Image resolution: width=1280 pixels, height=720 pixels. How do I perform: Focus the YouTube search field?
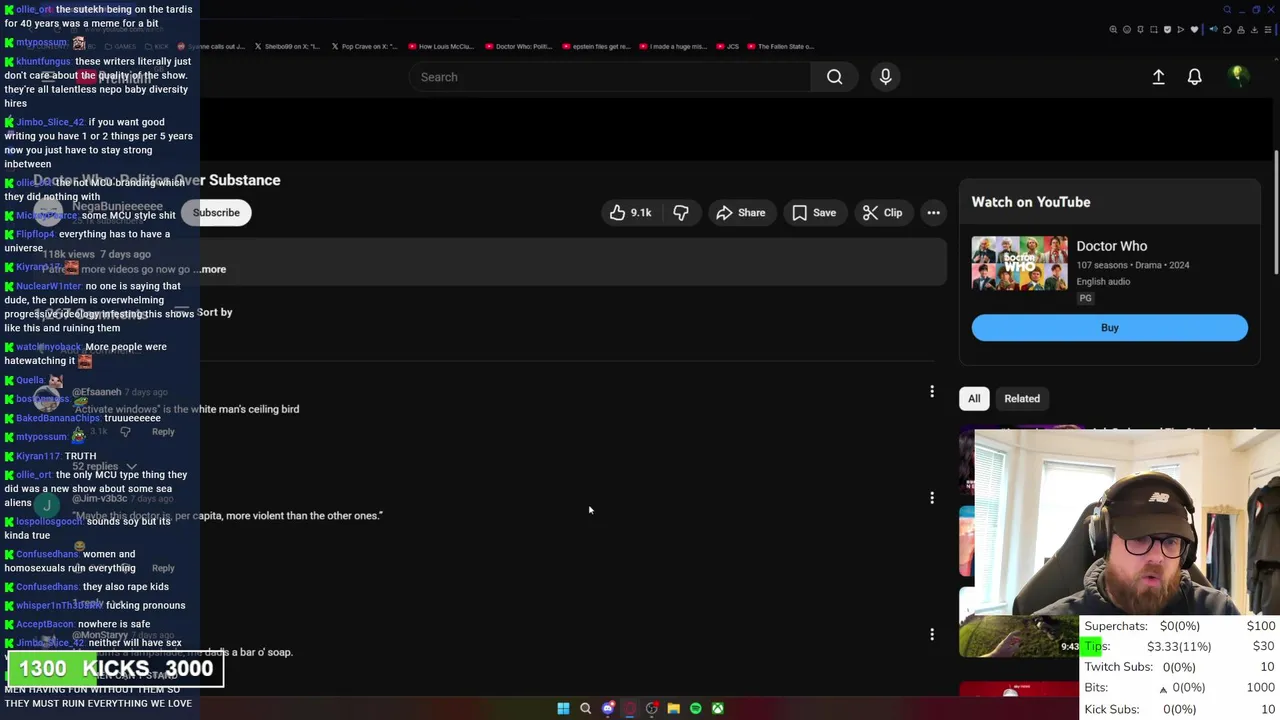610,77
